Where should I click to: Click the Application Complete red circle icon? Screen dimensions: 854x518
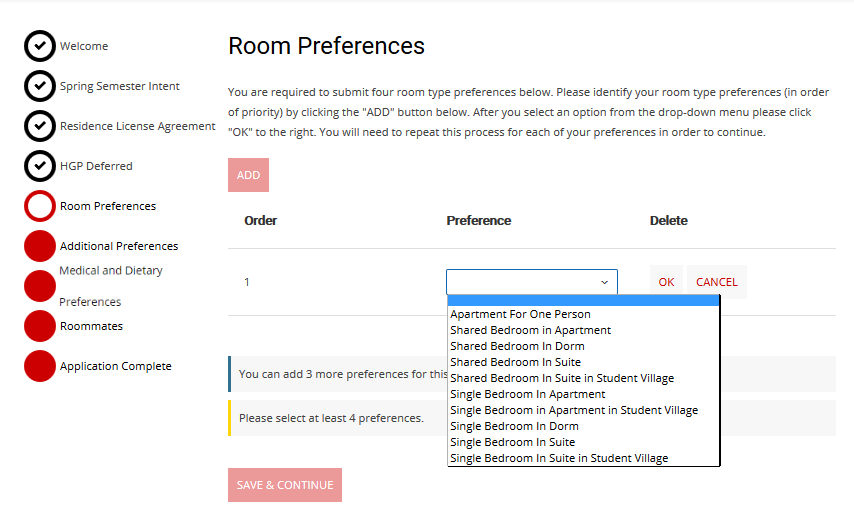(39, 366)
